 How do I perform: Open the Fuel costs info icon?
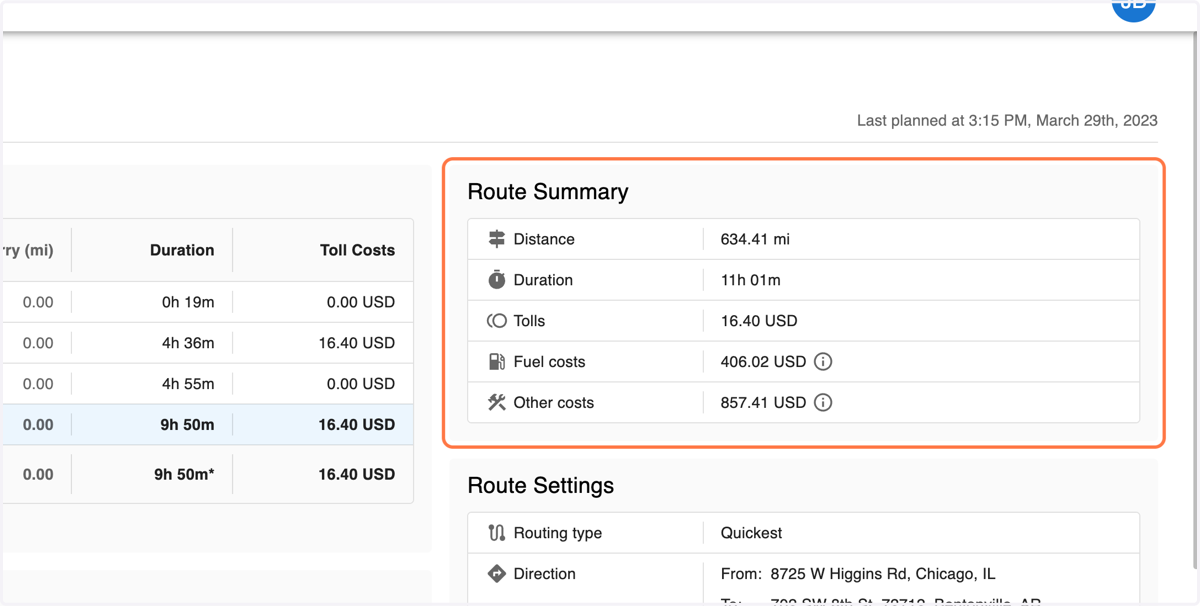pyautogui.click(x=823, y=362)
